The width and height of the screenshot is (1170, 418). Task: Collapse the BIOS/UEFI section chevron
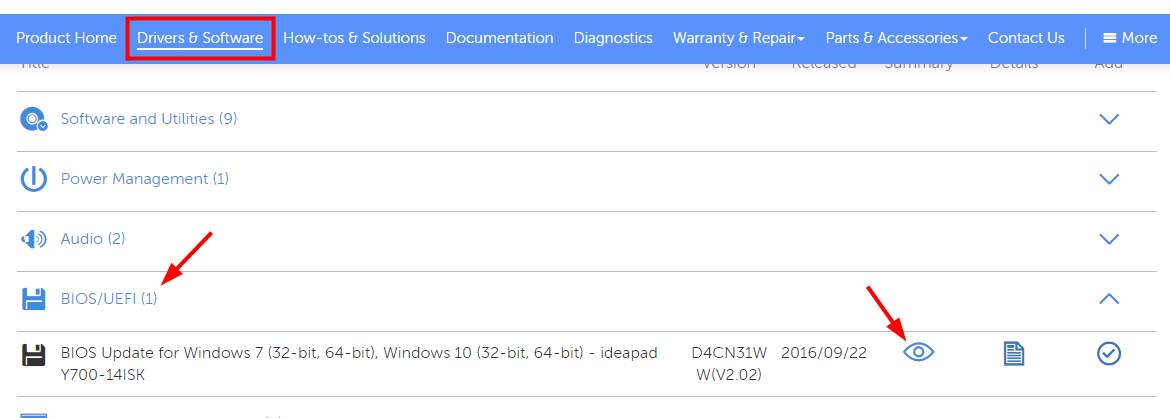[1110, 299]
